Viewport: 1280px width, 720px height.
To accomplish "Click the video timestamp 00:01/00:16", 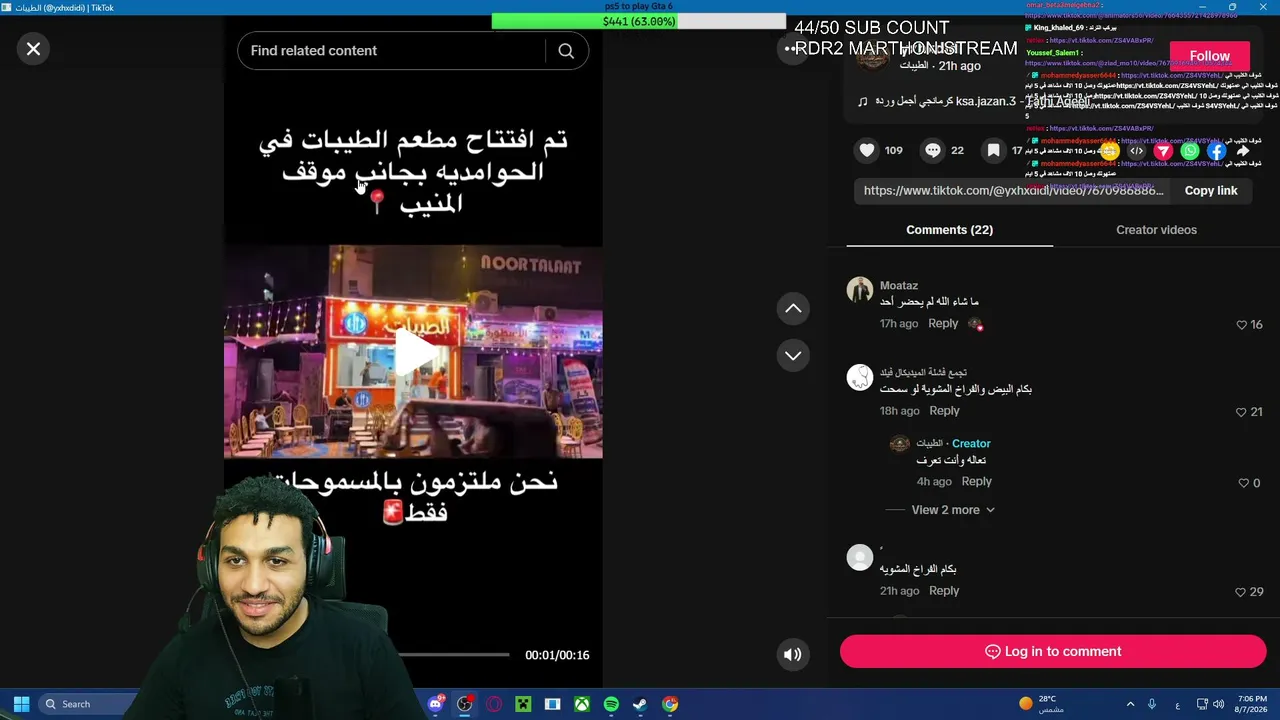I will coord(557,655).
